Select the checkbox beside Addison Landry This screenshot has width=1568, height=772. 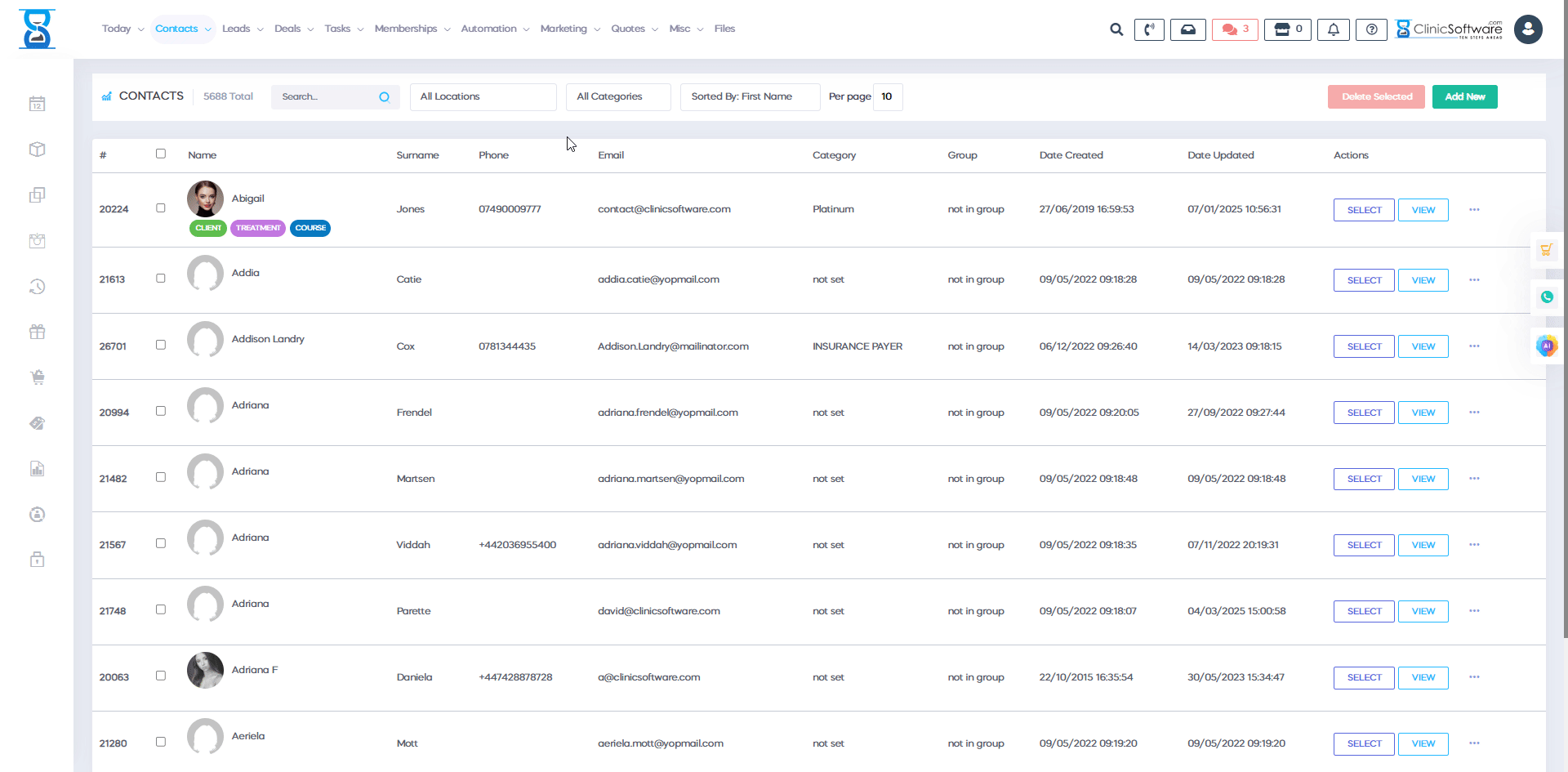161,343
